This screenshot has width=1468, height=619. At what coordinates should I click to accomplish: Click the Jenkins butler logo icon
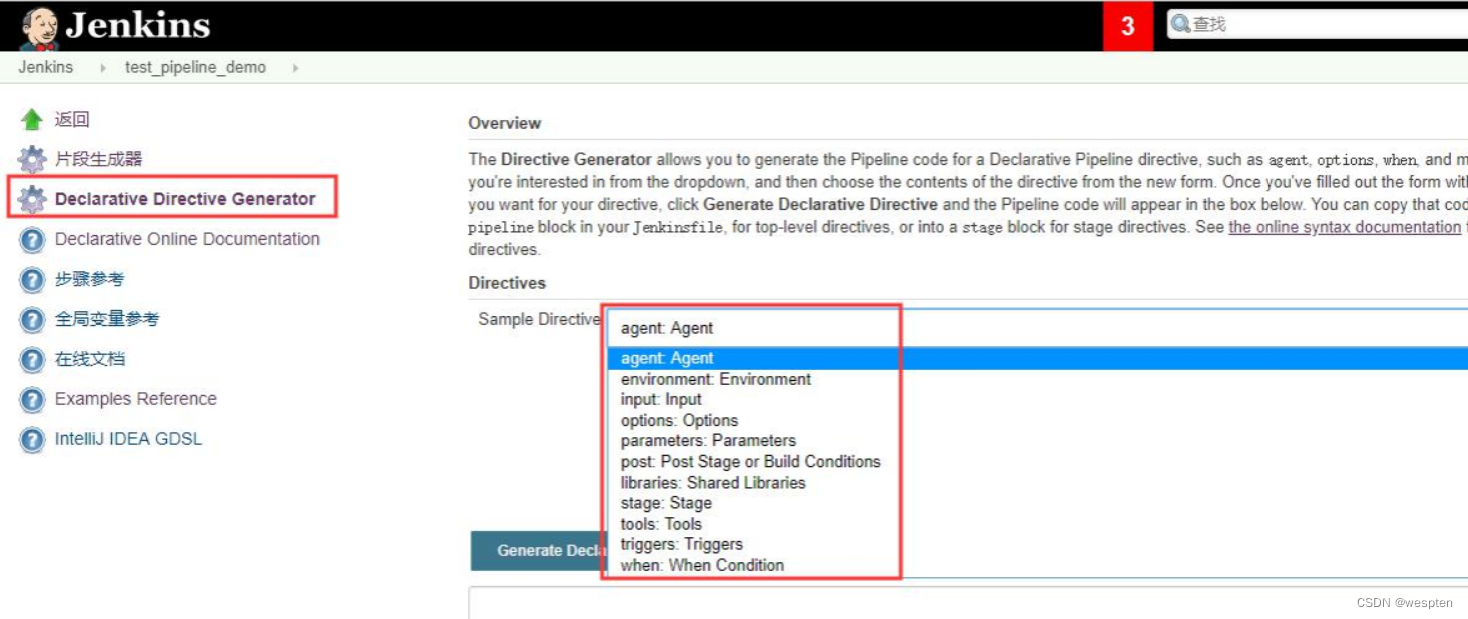(39, 27)
